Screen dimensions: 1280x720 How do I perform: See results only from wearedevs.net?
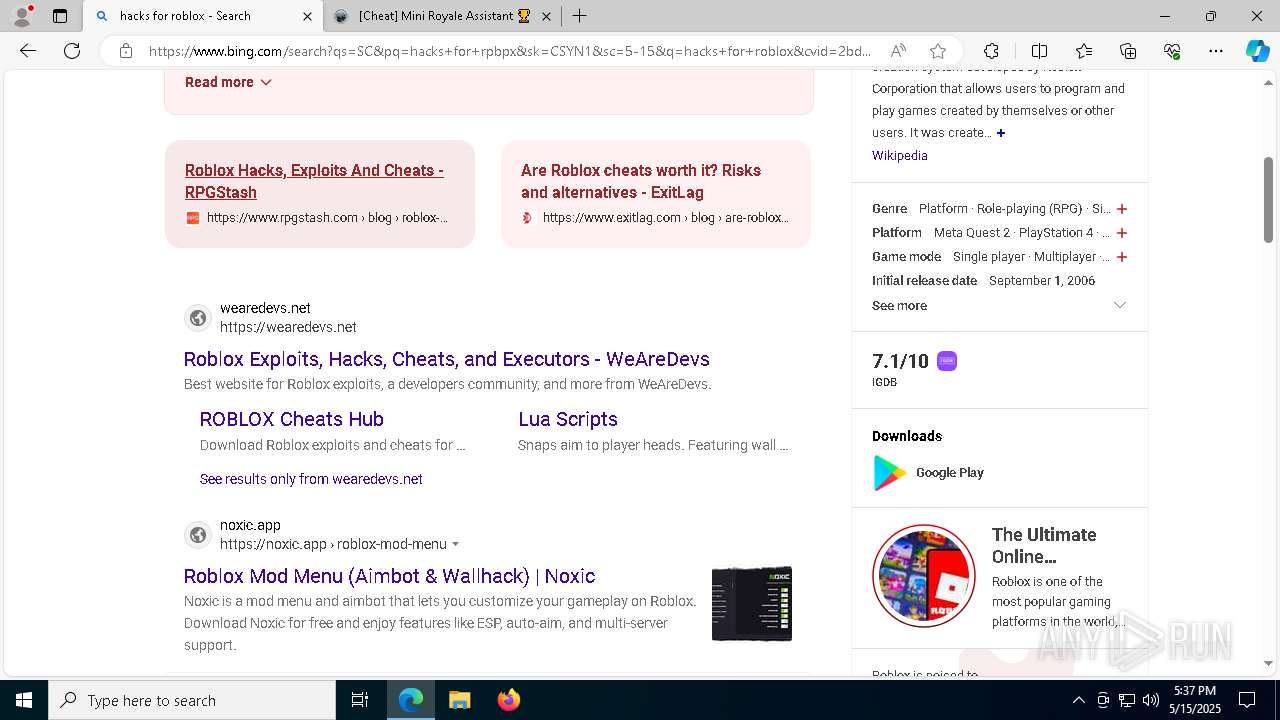coord(311,479)
